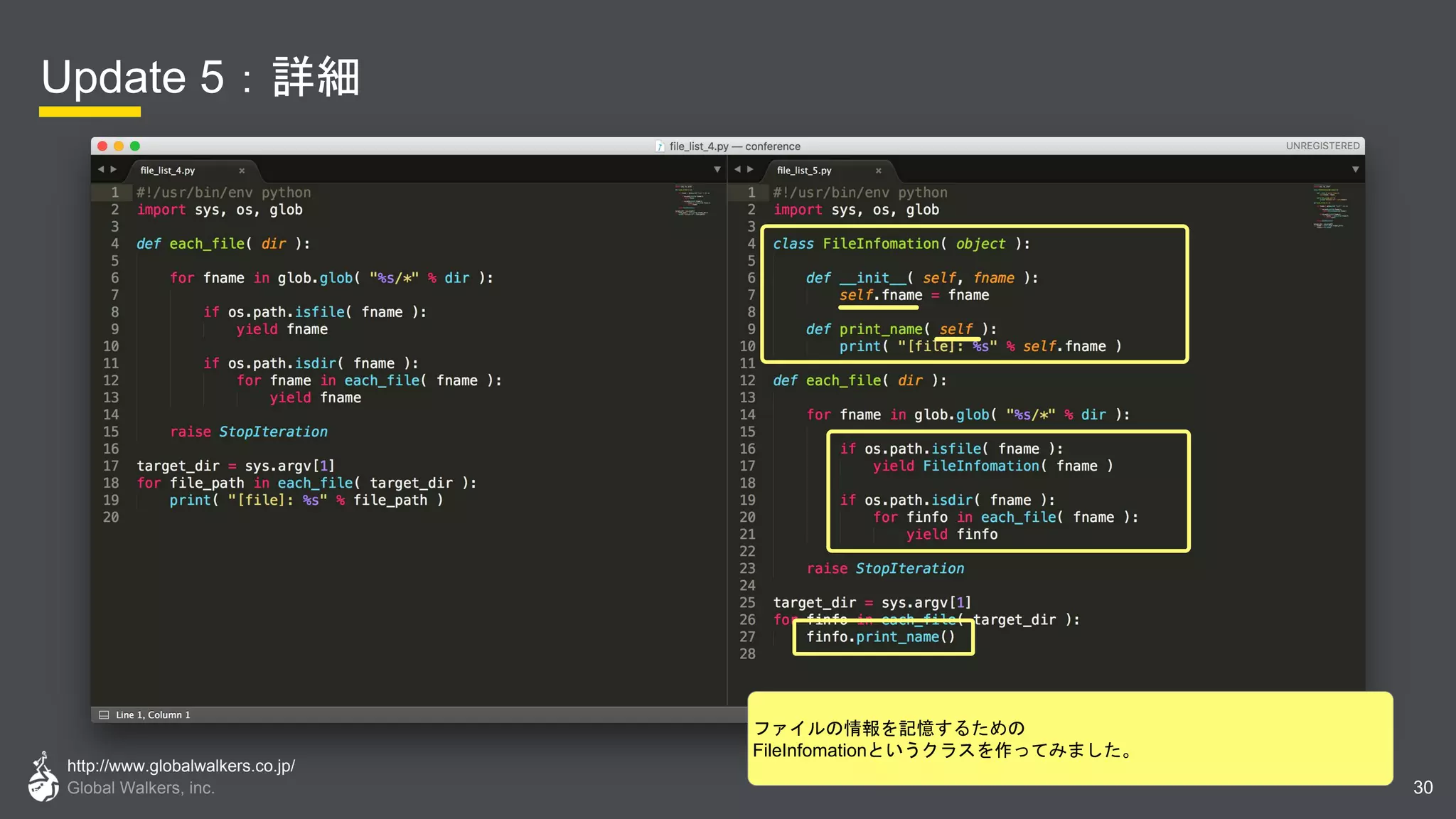Open the left pane tab list dropdown
The height and width of the screenshot is (819, 1456).
point(717,170)
